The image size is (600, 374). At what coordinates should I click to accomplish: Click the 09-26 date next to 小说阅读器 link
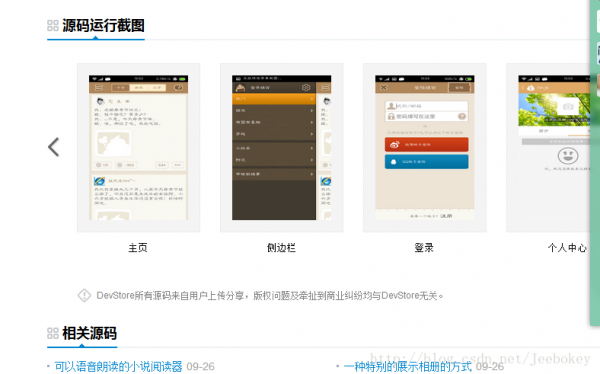click(x=201, y=367)
